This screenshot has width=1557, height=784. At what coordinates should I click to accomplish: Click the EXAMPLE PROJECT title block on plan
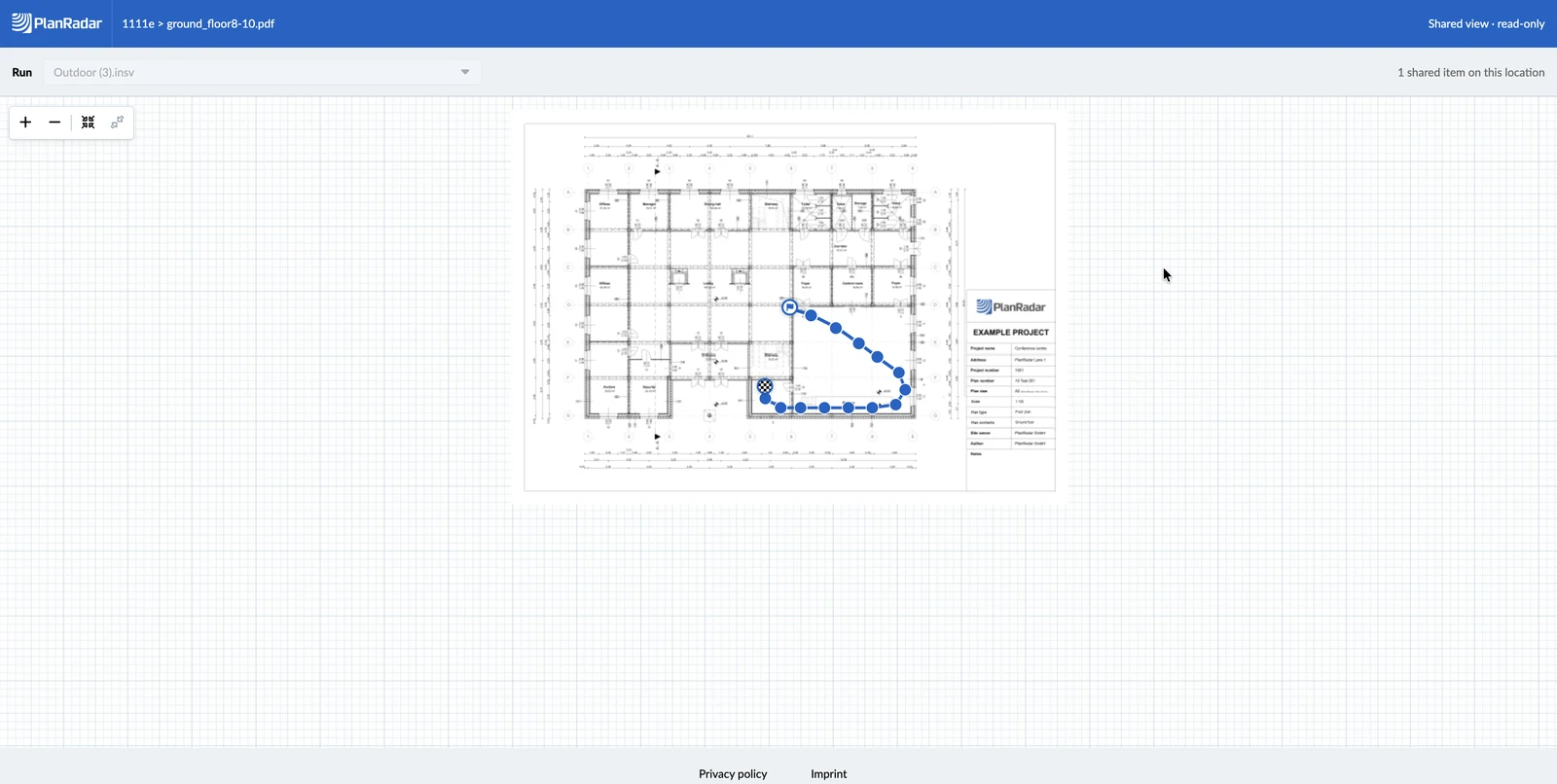coord(1011,332)
